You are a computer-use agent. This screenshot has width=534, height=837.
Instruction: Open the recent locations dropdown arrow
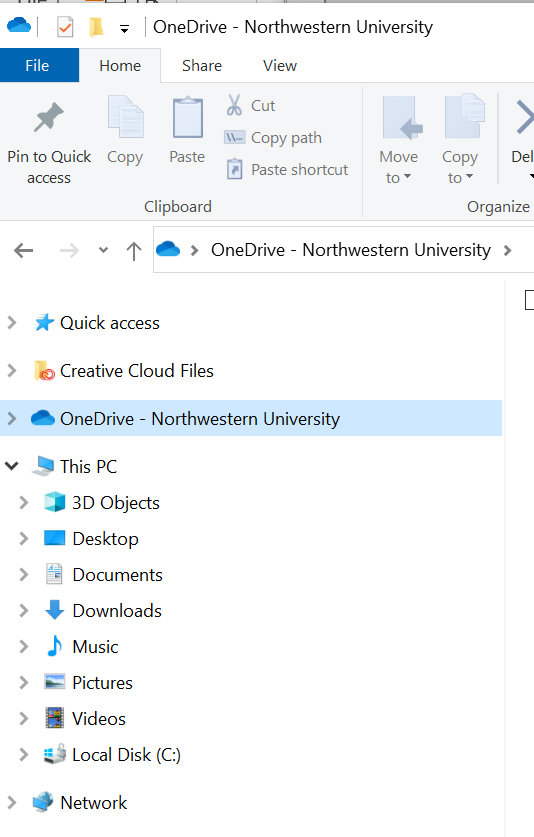[104, 250]
